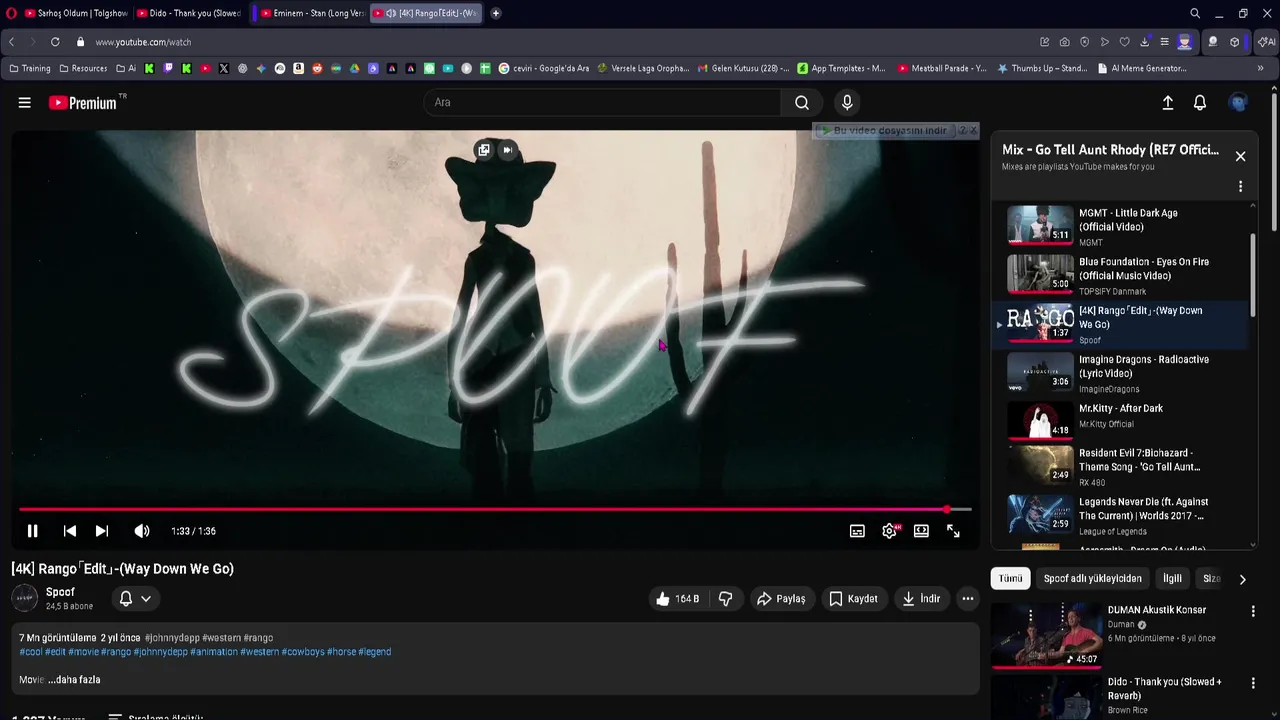The image size is (1280, 720).
Task: Open the Spoof channel name link
Action: click(x=60, y=592)
